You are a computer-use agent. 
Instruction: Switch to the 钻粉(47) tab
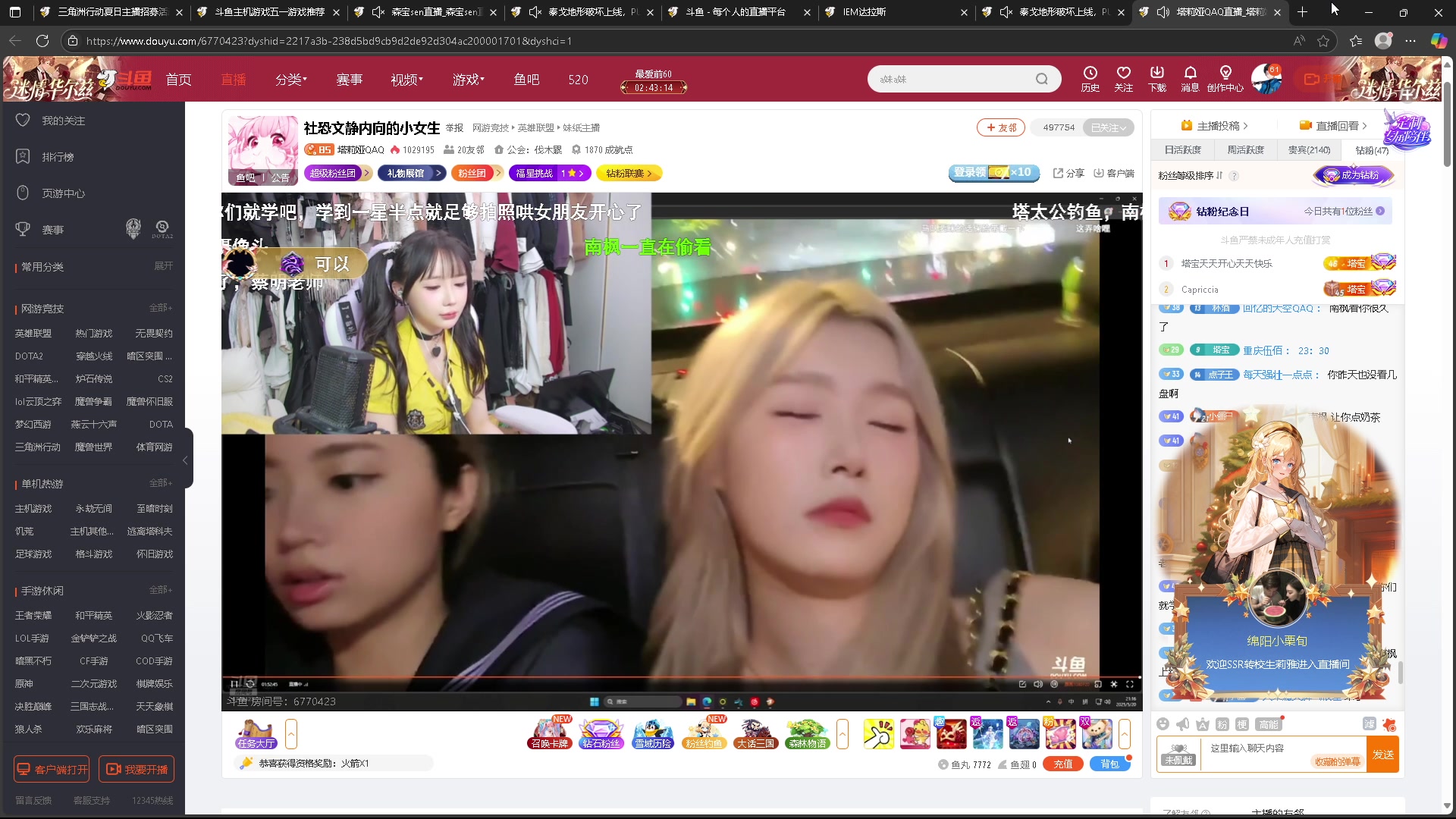click(1372, 150)
